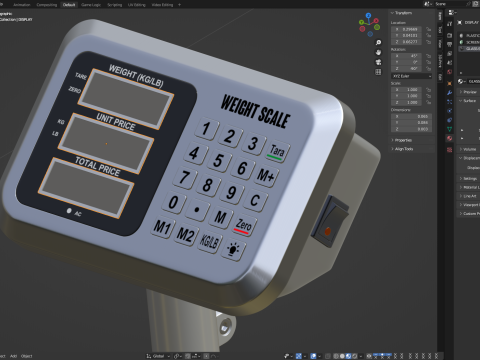The width and height of the screenshot is (480, 360).
Task: Open the material browse dropdown beside GLASS
Action: (461, 81)
